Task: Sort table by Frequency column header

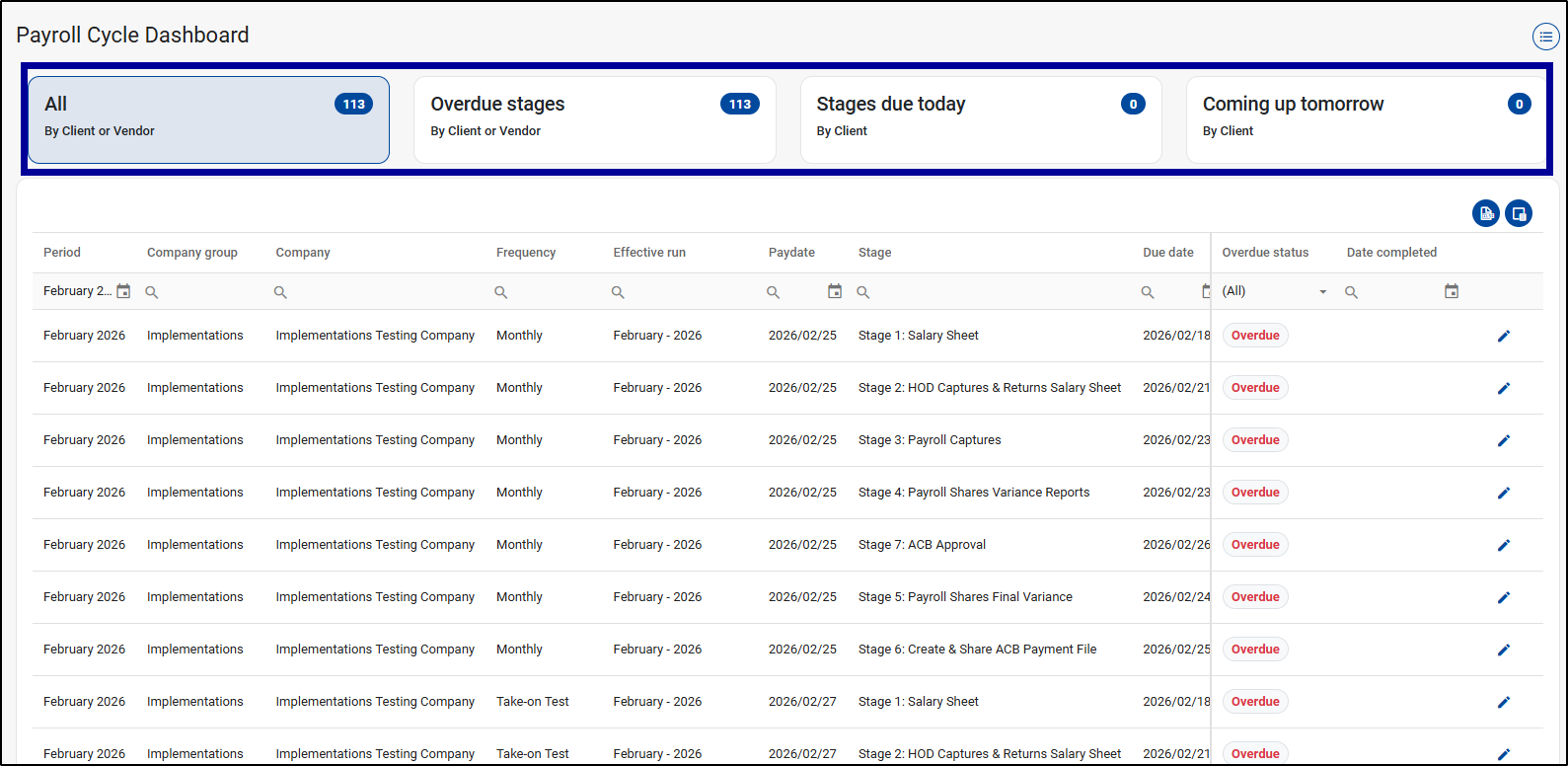Action: pyautogui.click(x=526, y=253)
